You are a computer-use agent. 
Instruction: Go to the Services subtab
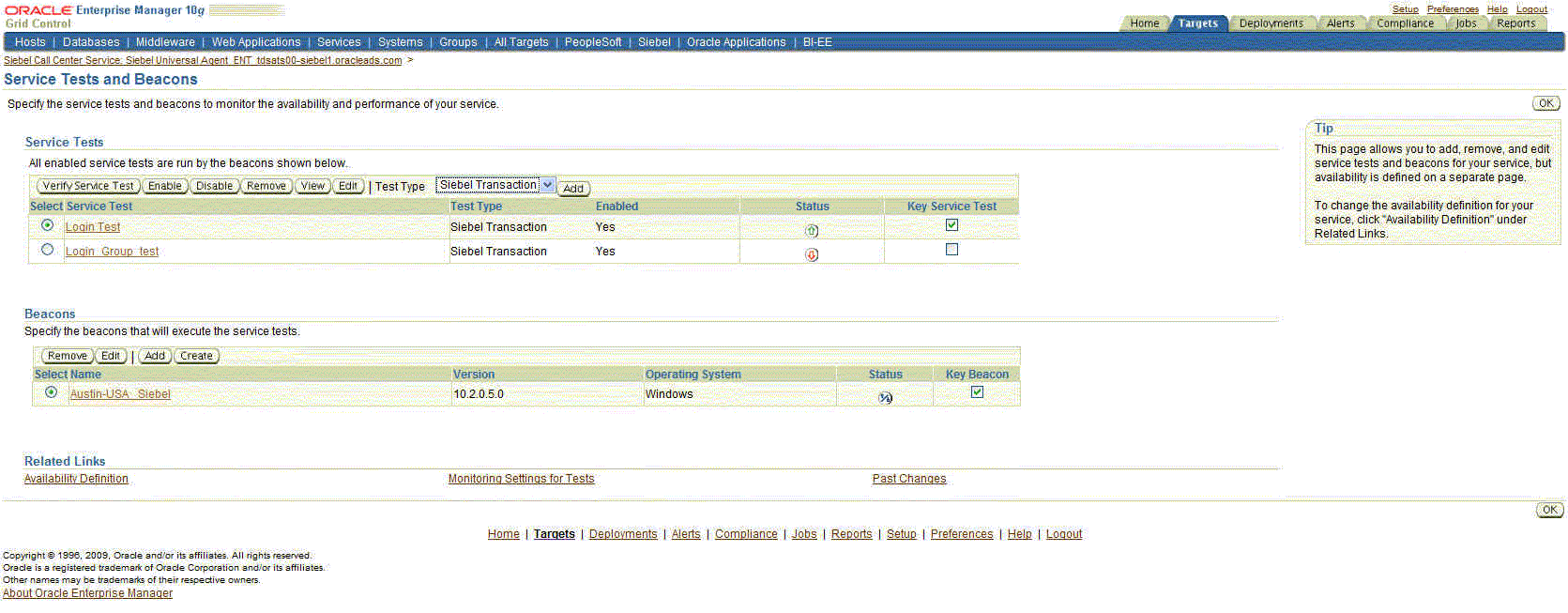(x=339, y=42)
